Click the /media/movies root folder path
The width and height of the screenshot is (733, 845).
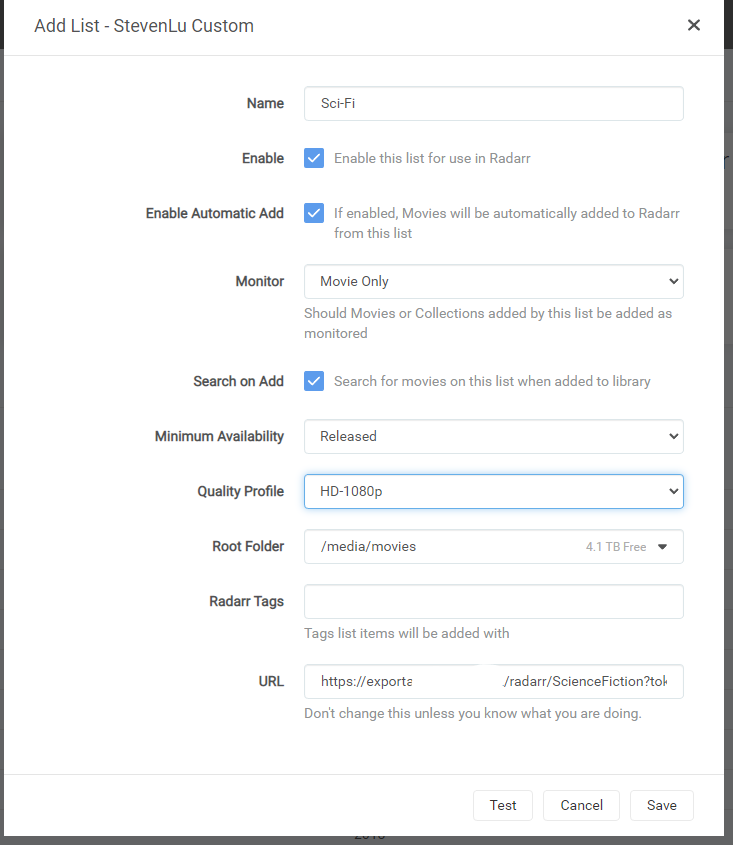tap(368, 546)
